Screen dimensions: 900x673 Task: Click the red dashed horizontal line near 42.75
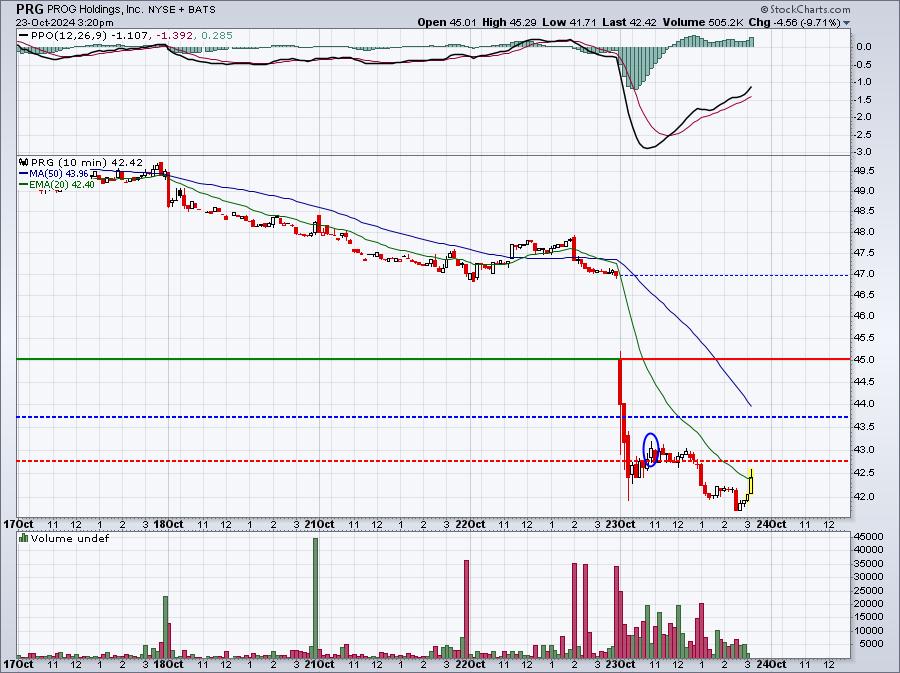click(433, 461)
